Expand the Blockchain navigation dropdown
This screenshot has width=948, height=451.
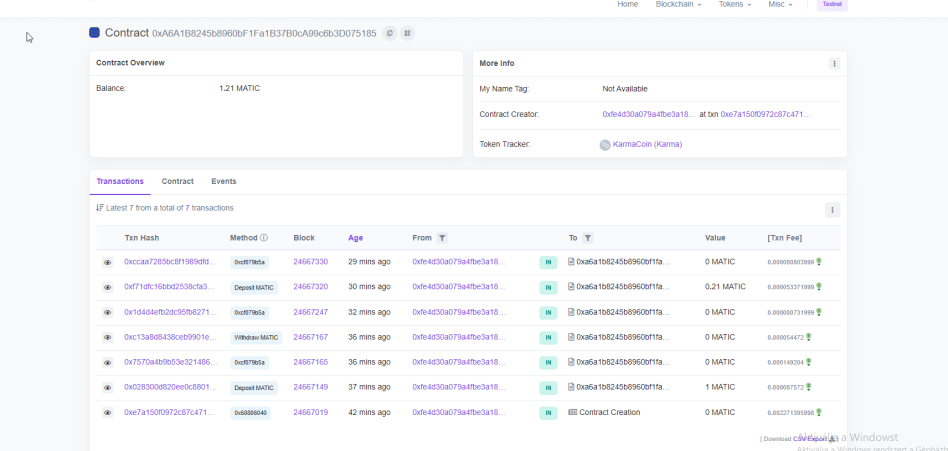coord(678,5)
